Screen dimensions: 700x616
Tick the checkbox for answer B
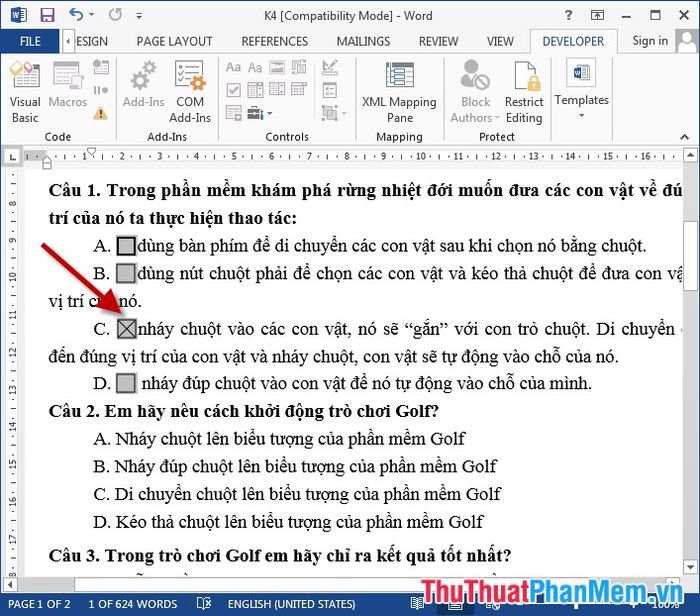125,273
